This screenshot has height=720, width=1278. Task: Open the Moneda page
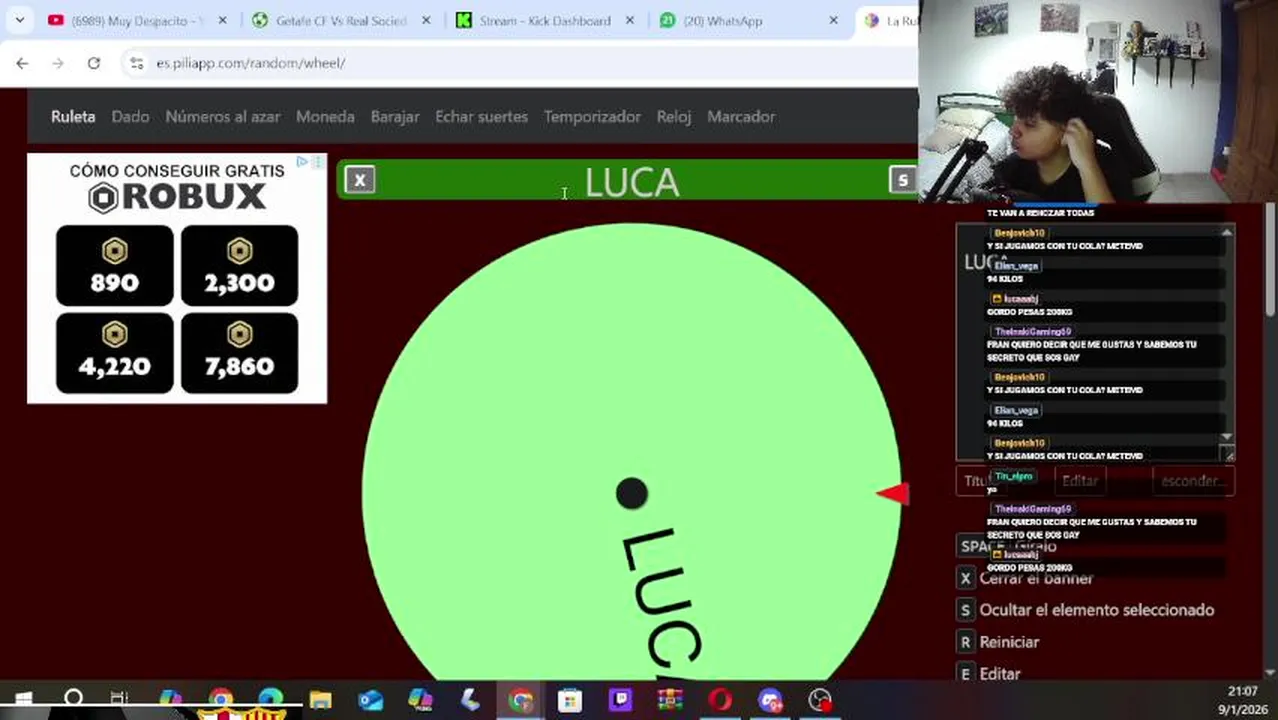325,117
